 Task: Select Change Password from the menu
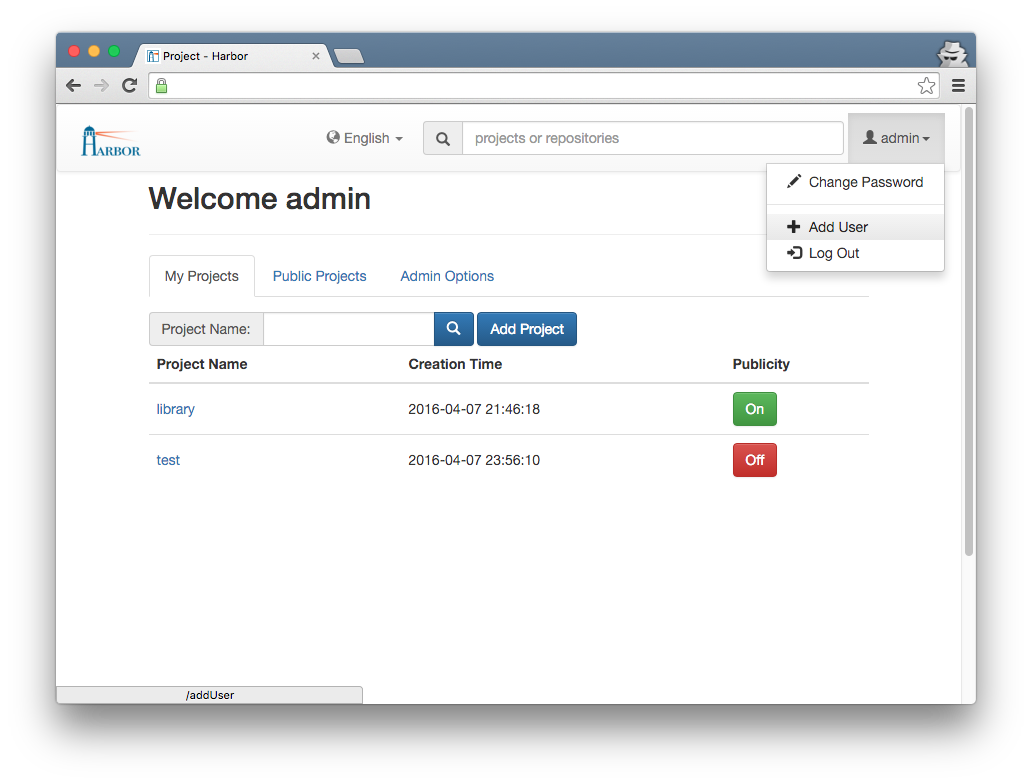pyautogui.click(x=855, y=182)
